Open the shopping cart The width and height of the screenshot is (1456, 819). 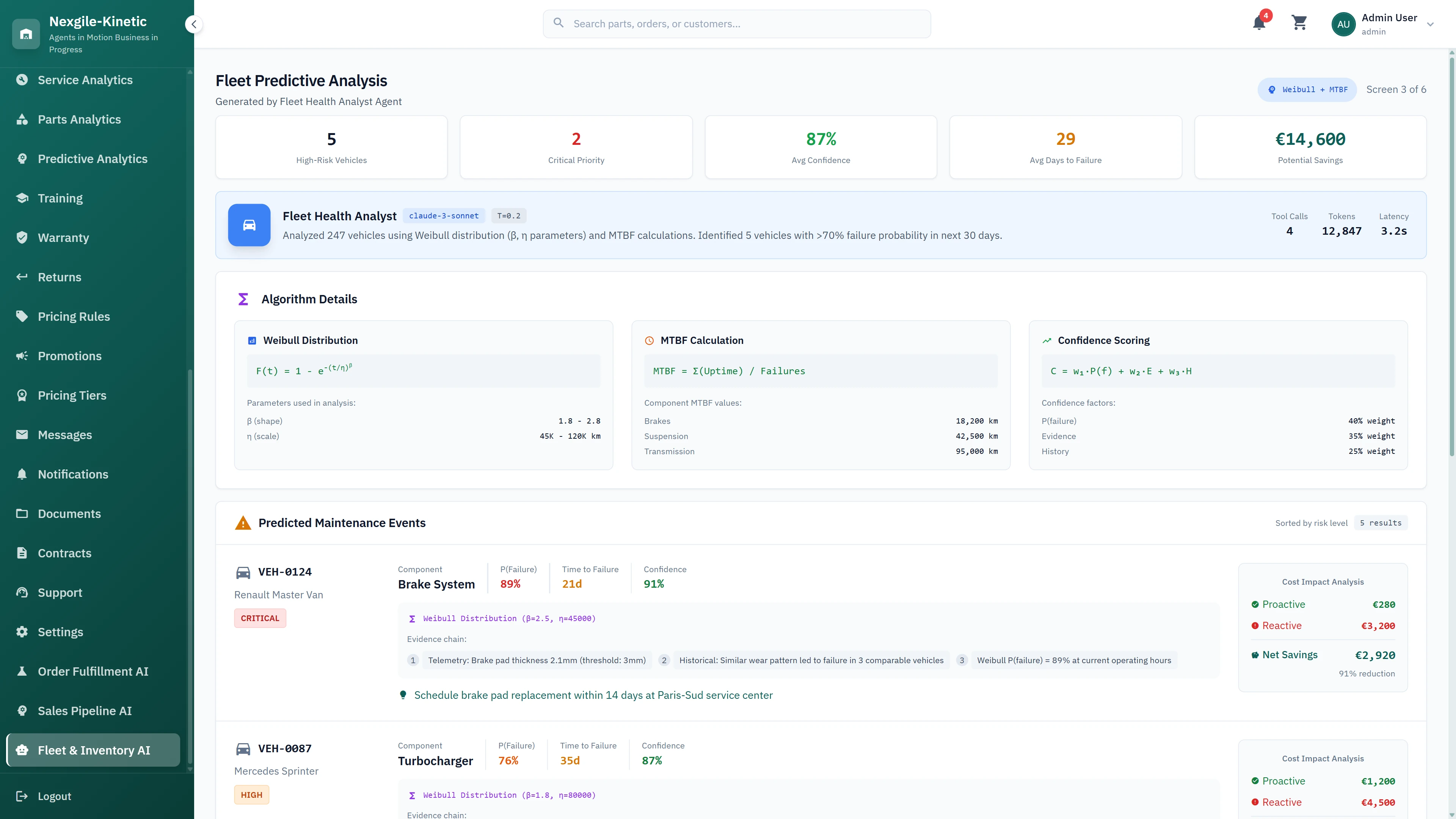point(1299,24)
